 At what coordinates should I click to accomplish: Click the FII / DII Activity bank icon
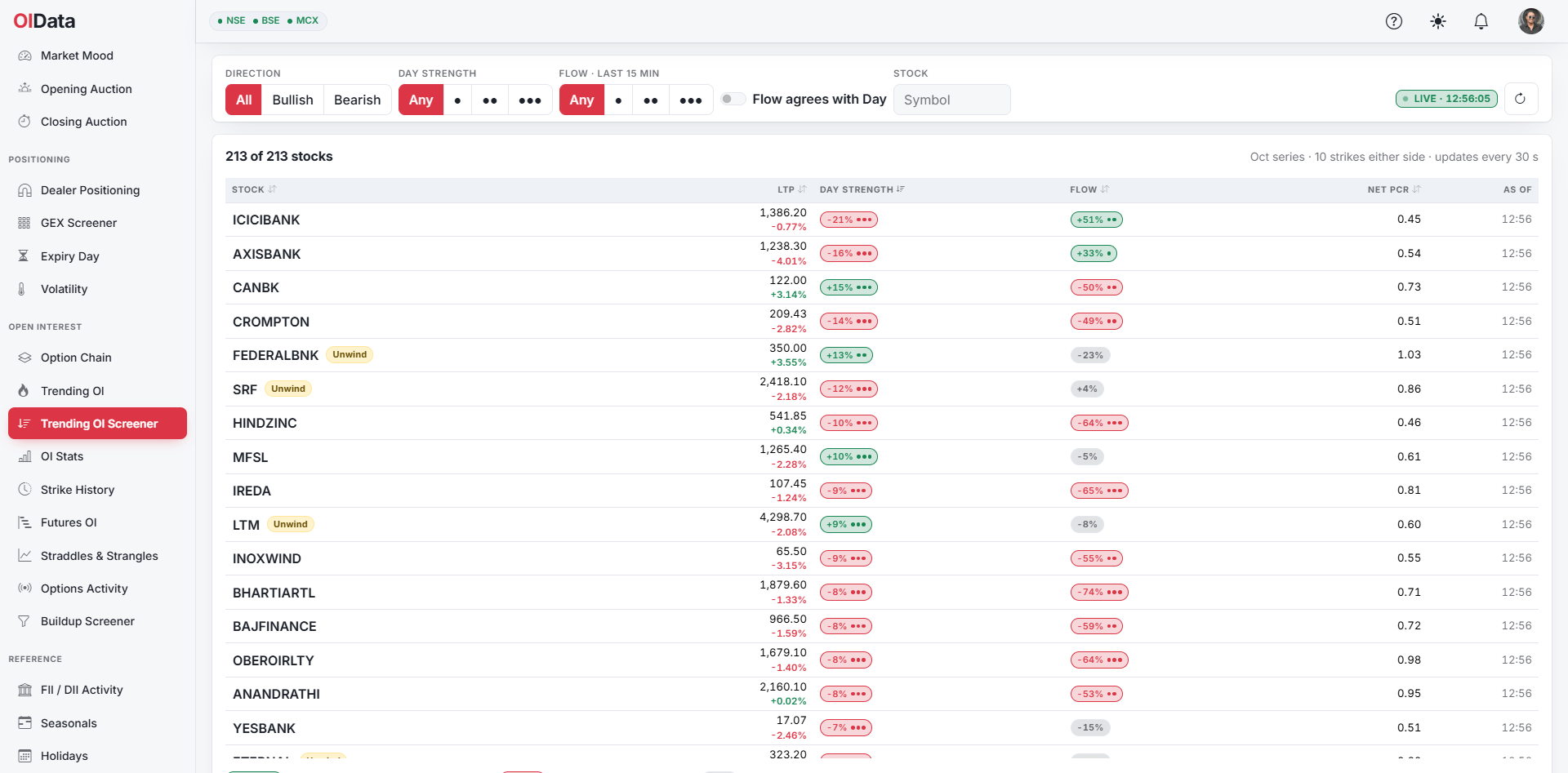click(24, 690)
